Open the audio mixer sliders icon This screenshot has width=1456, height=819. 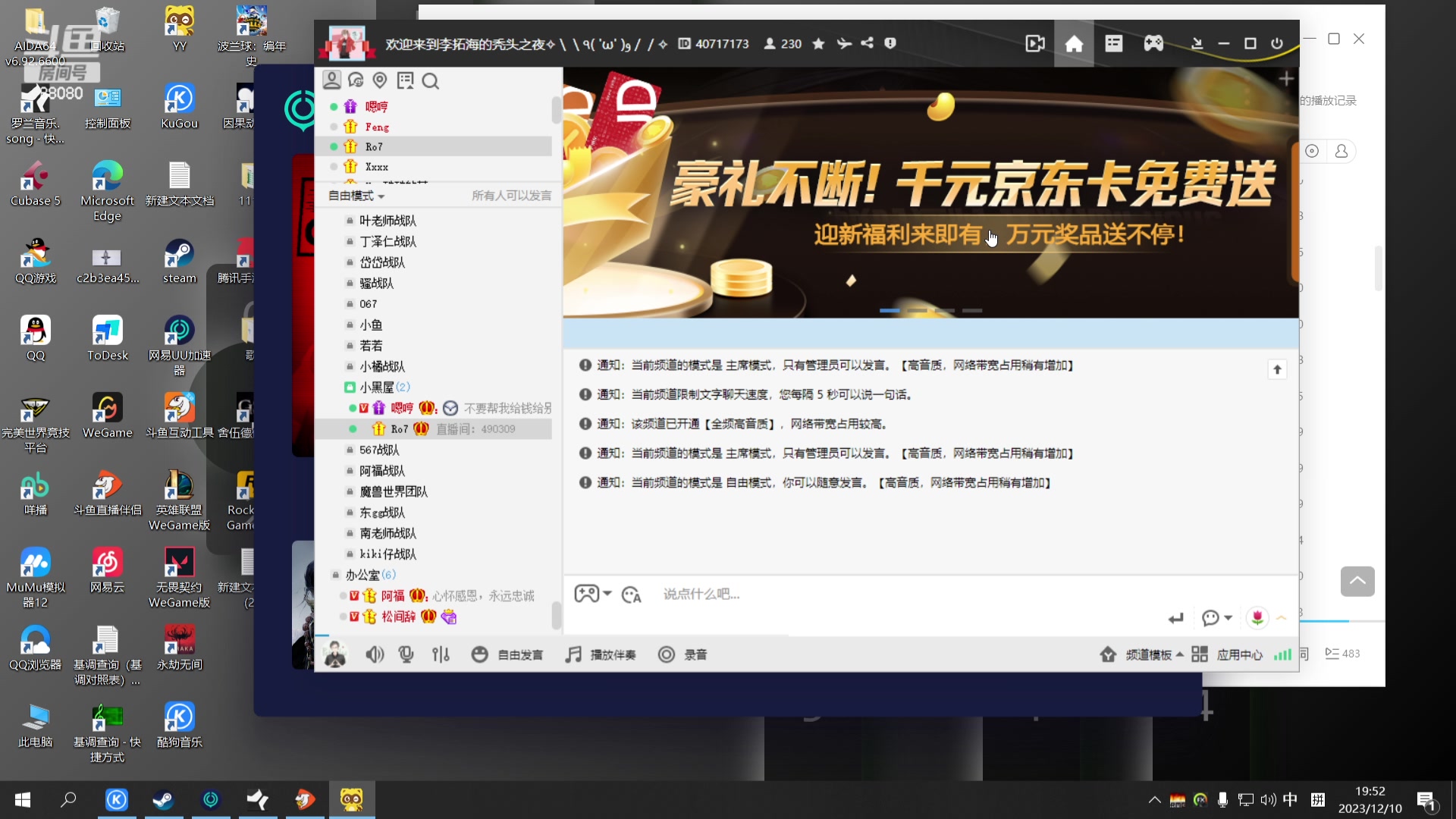click(x=441, y=654)
